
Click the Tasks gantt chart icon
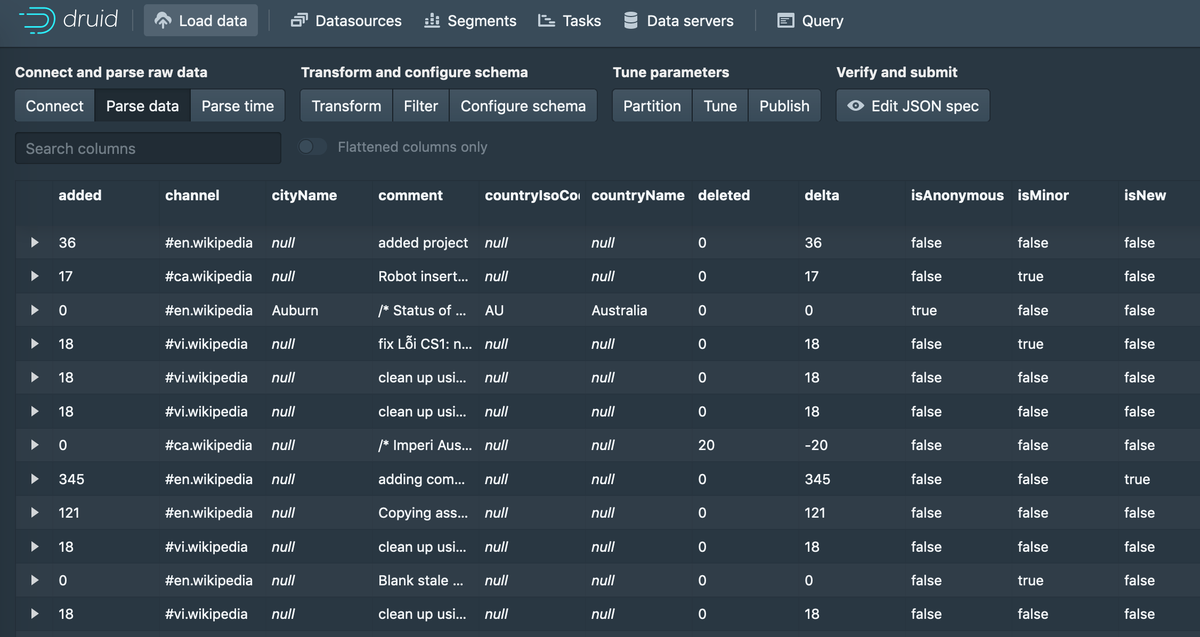point(546,21)
